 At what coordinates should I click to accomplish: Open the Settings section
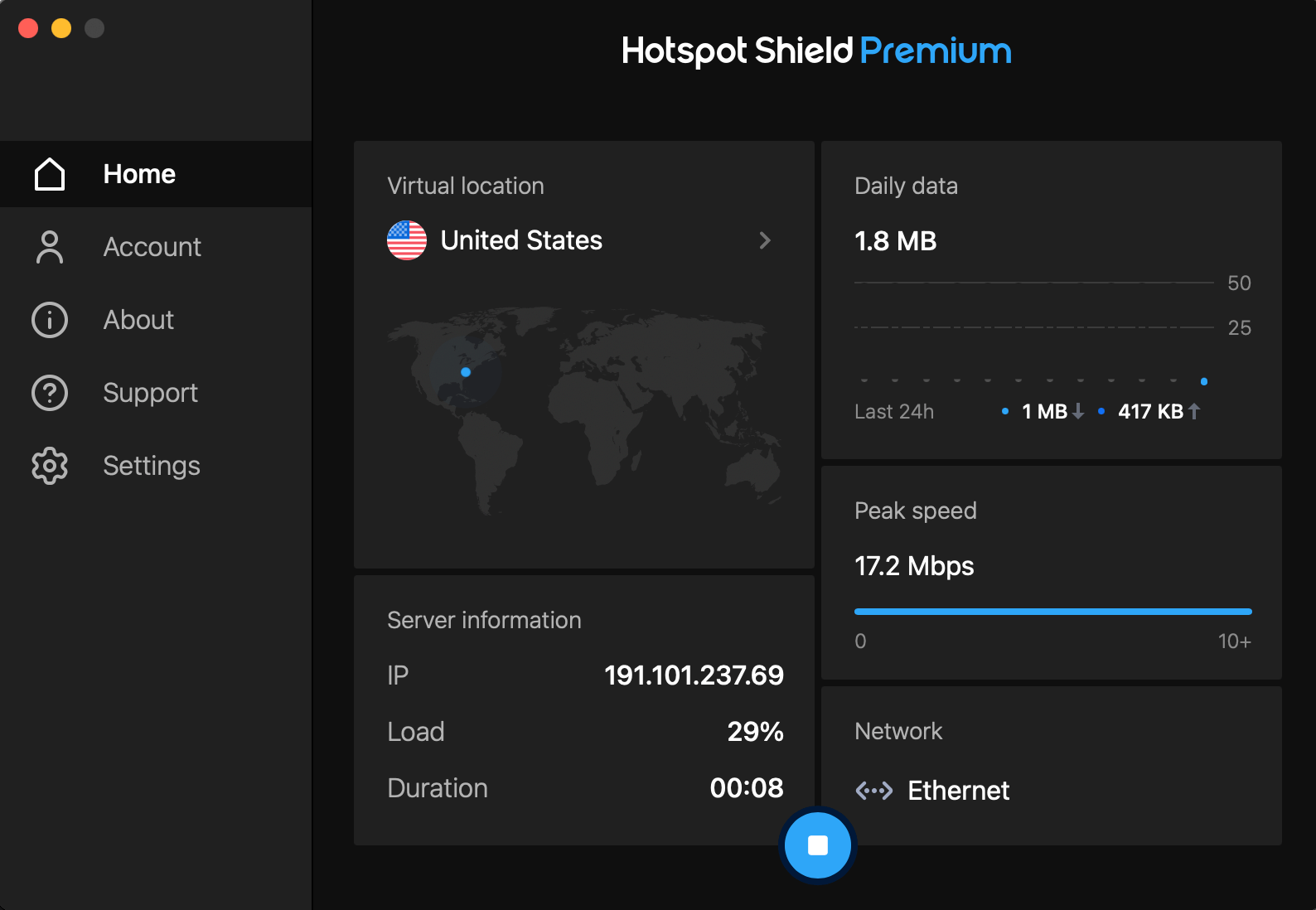click(156, 466)
